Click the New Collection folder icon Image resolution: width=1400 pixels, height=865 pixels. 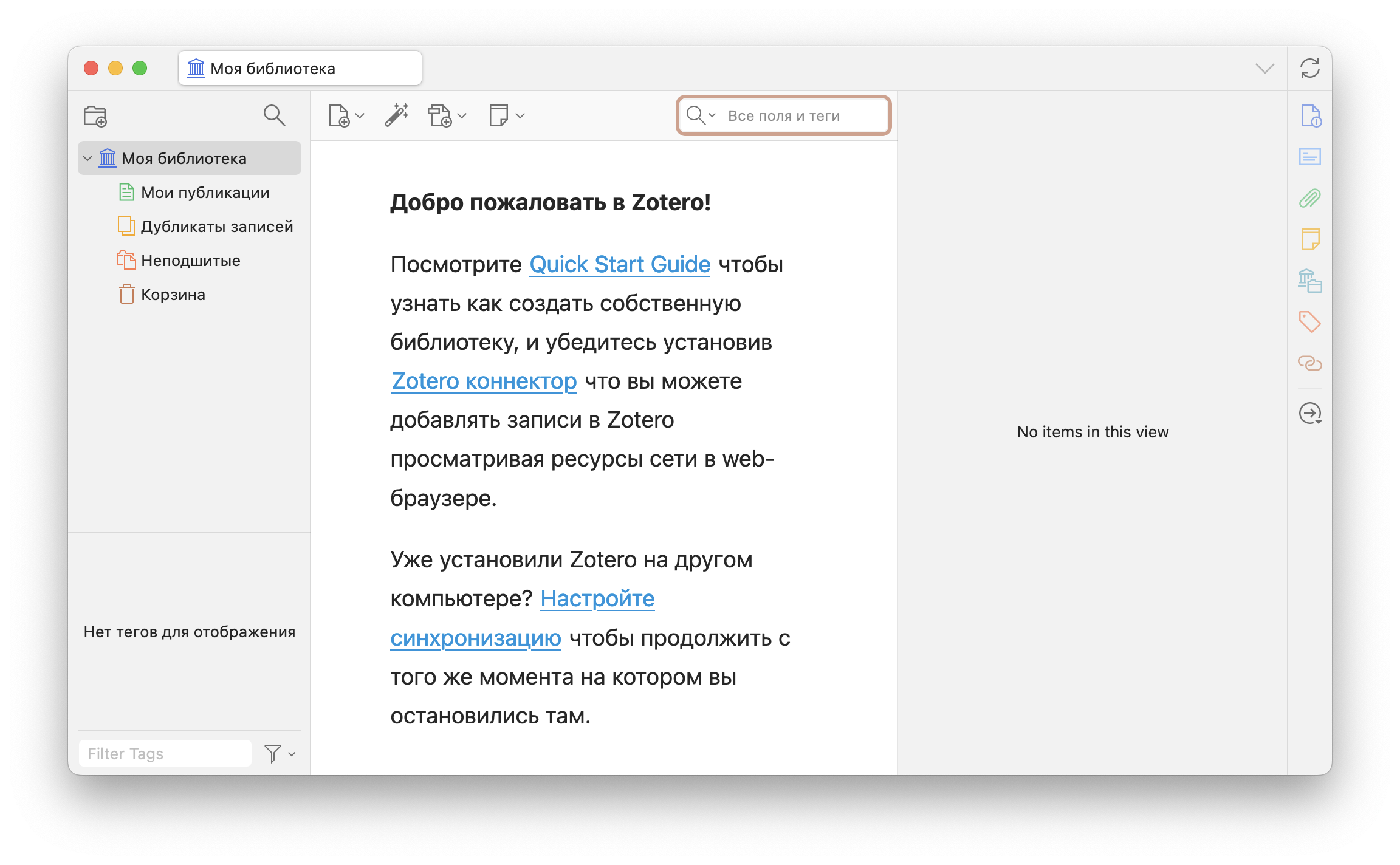pyautogui.click(x=95, y=115)
